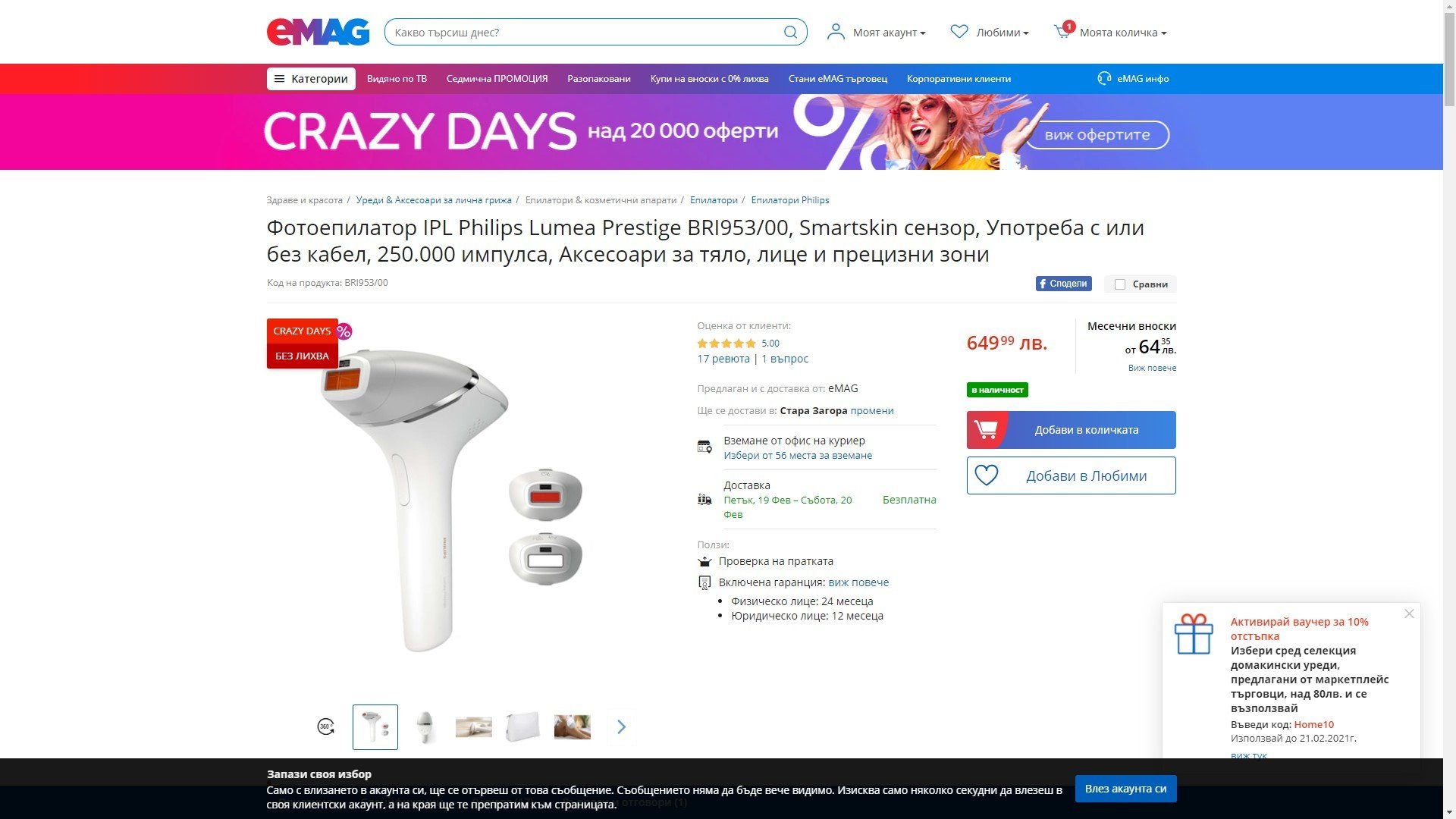Open the 360 degree product view
This screenshot has width=1456, height=819.
tap(325, 726)
